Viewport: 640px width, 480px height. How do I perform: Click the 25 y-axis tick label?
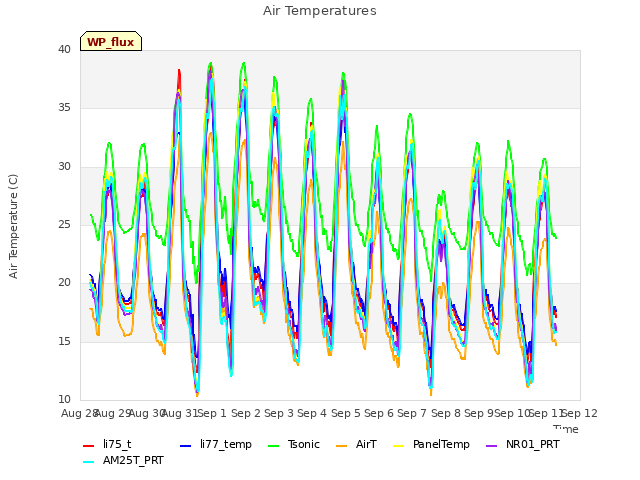point(64,224)
